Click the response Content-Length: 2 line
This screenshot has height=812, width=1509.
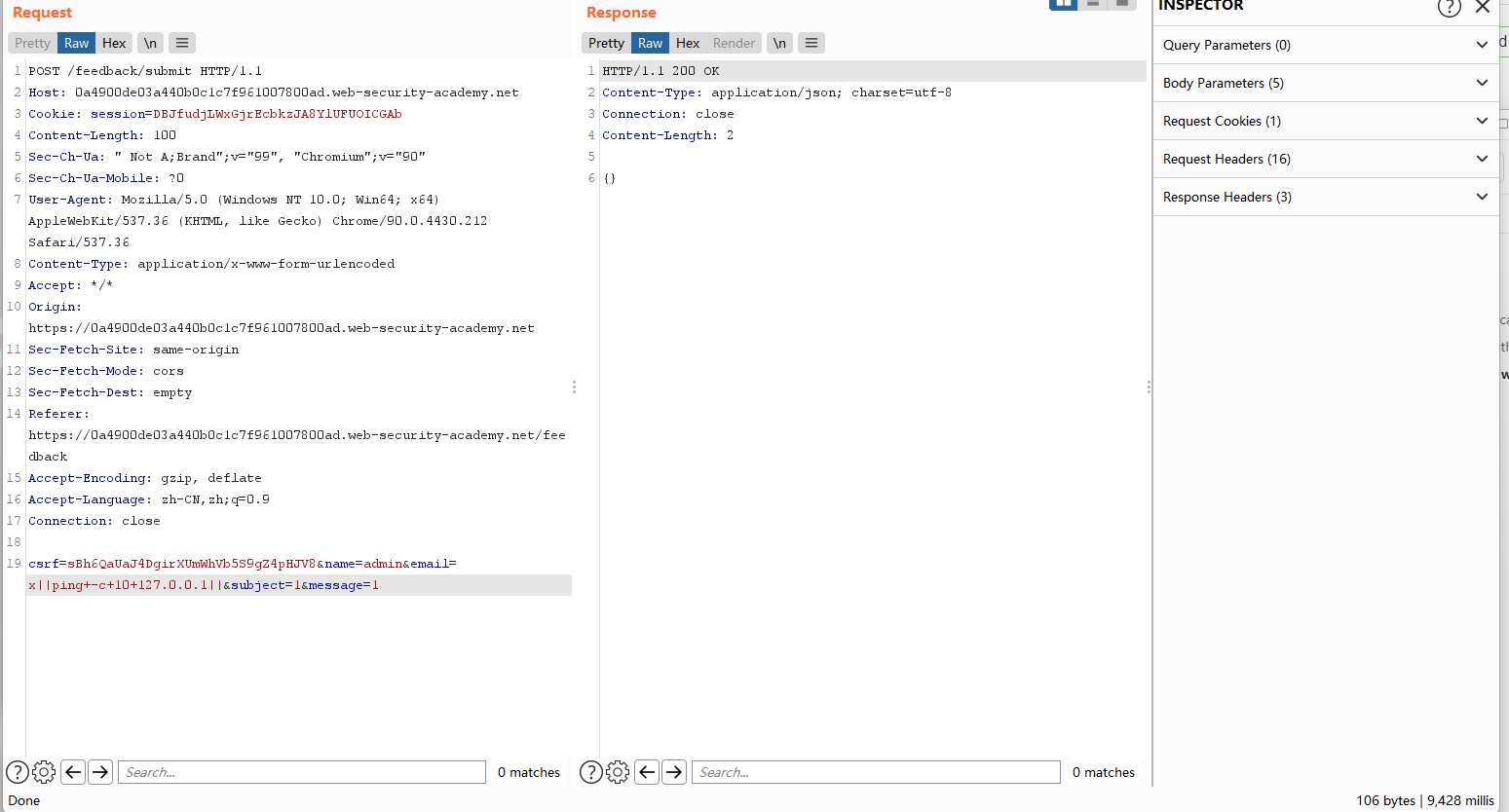[x=668, y=135]
